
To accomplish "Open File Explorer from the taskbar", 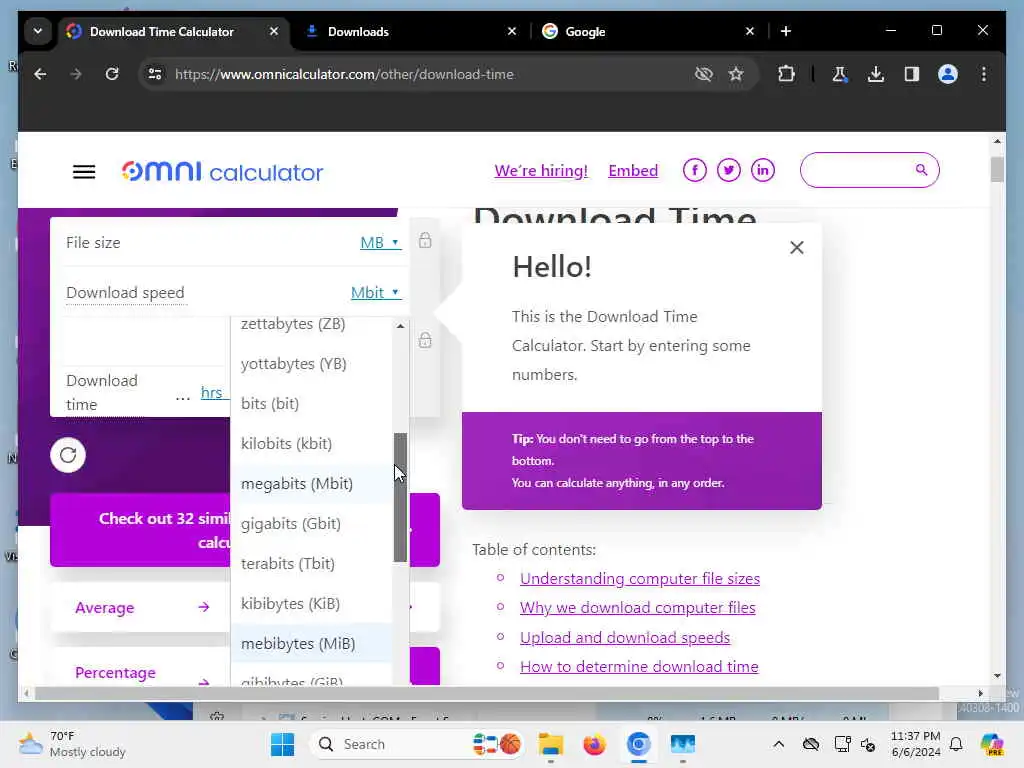I will coord(551,744).
